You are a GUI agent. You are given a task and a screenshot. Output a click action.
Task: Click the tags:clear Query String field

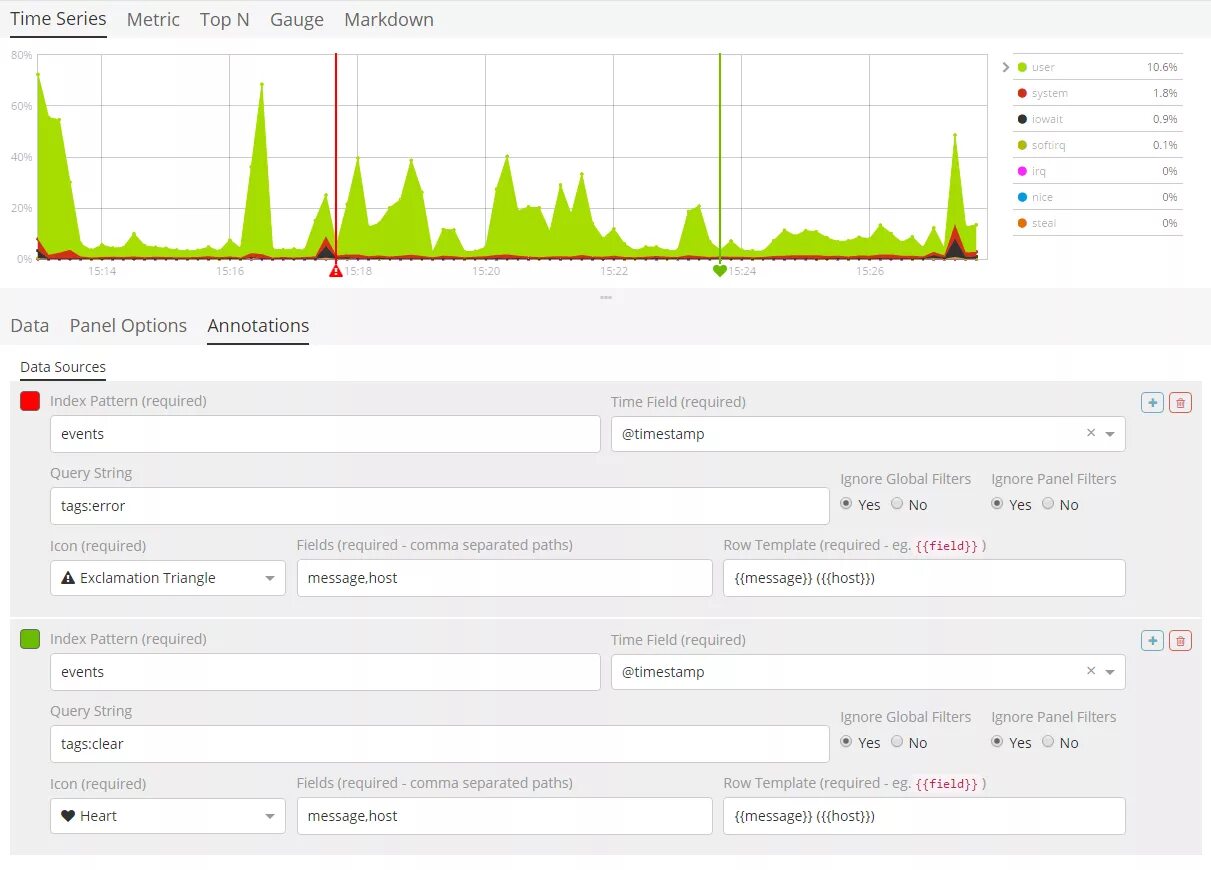(439, 744)
